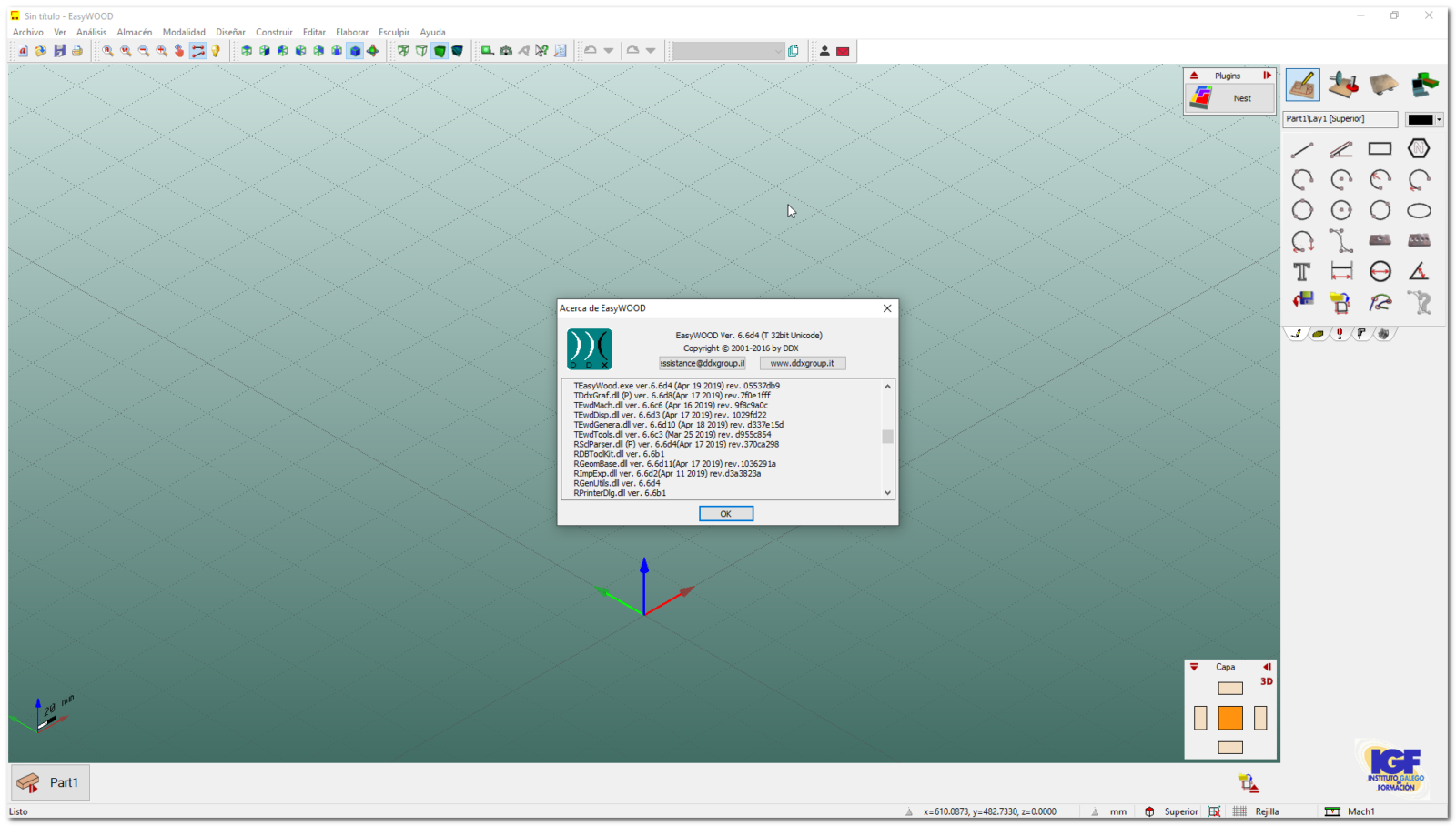The width and height of the screenshot is (1456, 826).
Task: Open the layer color dropdown arrow
Action: pos(1439,119)
